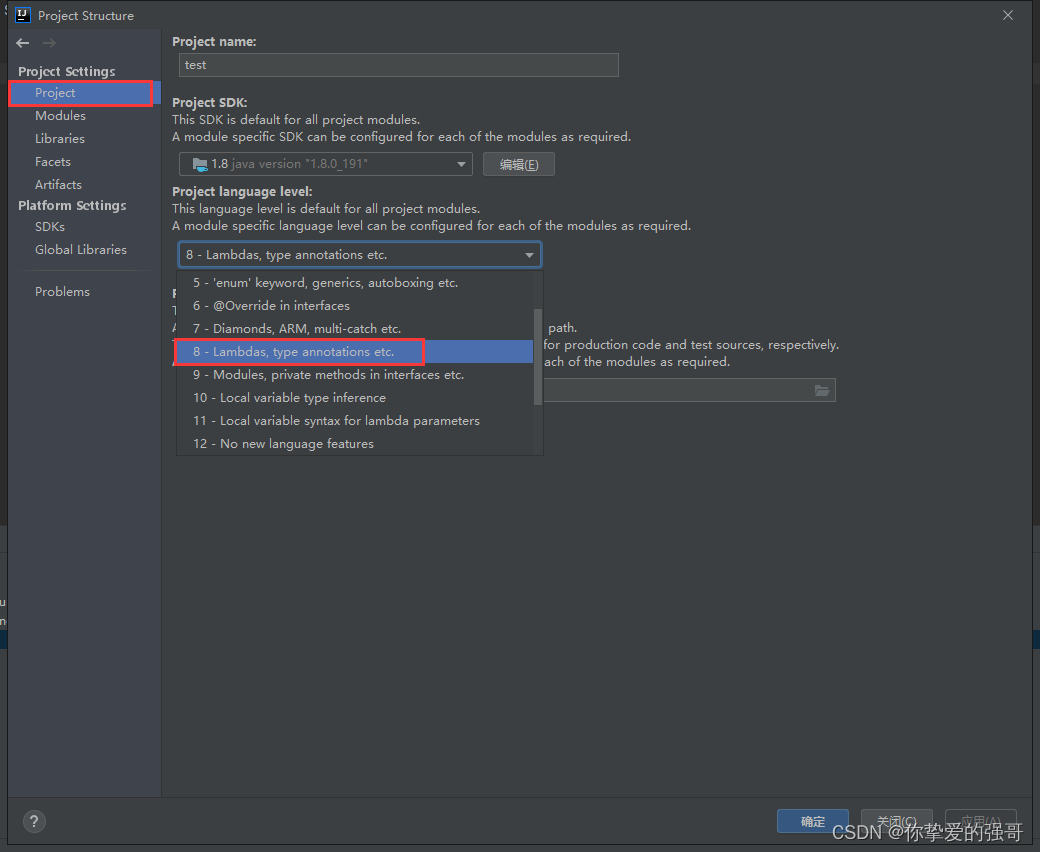Viewport: 1040px width, 852px height.
Task: Click the IntelliJ logo in title bar
Action: click(23, 15)
